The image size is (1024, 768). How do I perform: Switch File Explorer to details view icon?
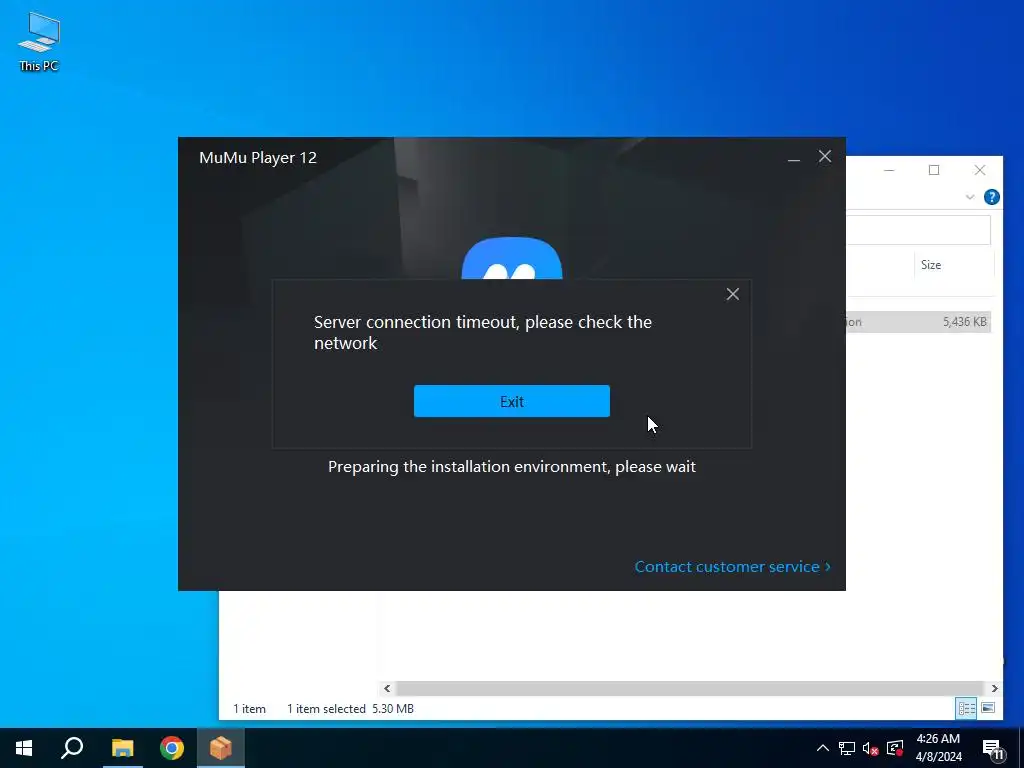click(966, 709)
